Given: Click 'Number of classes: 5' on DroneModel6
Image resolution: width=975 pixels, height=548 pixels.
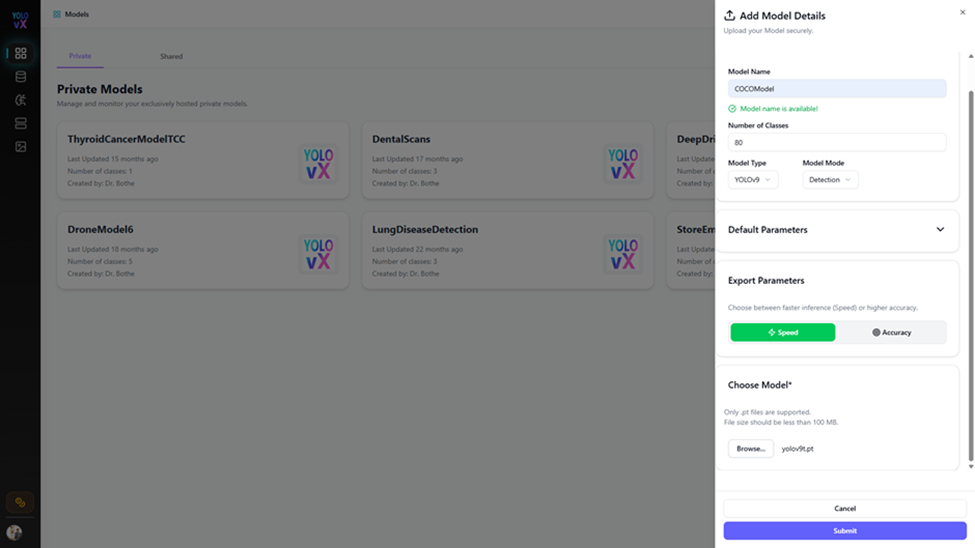Looking at the screenshot, I should pyautogui.click(x=99, y=262).
